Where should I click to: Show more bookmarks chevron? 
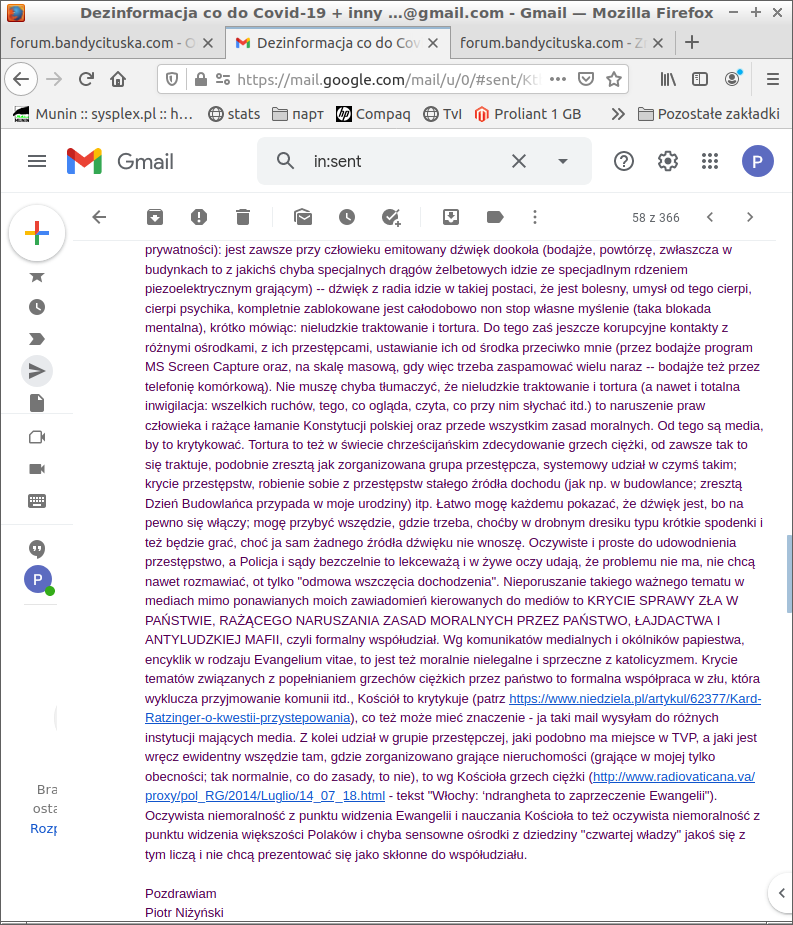(618, 114)
